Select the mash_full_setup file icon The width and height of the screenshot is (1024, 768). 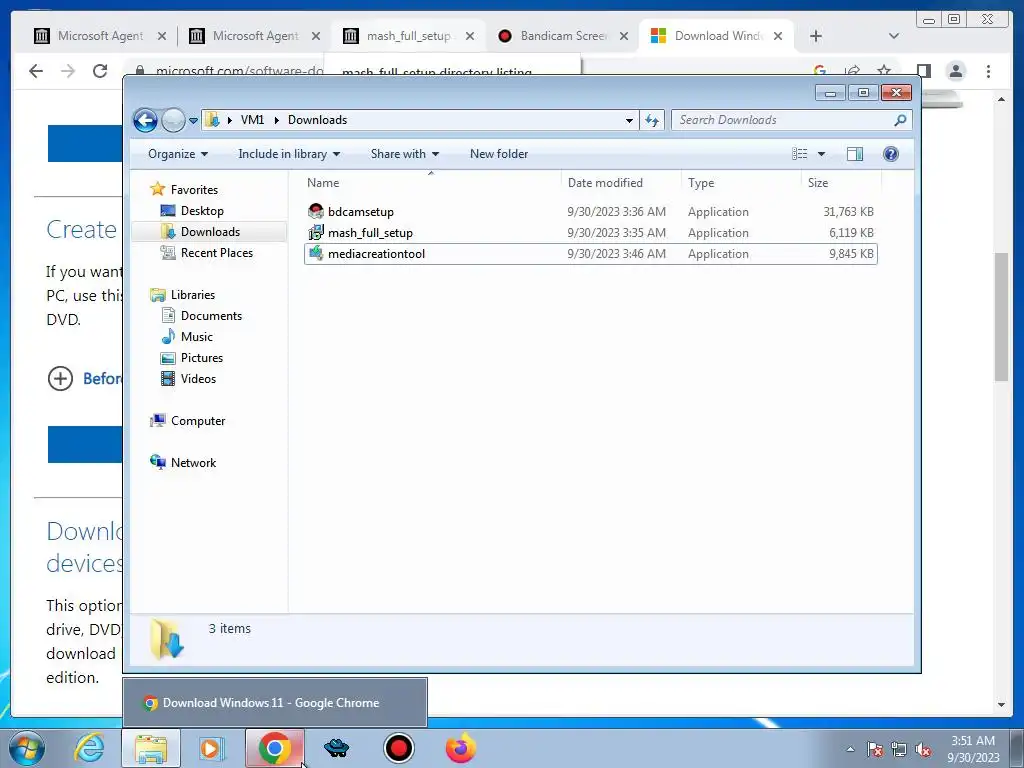(x=316, y=232)
